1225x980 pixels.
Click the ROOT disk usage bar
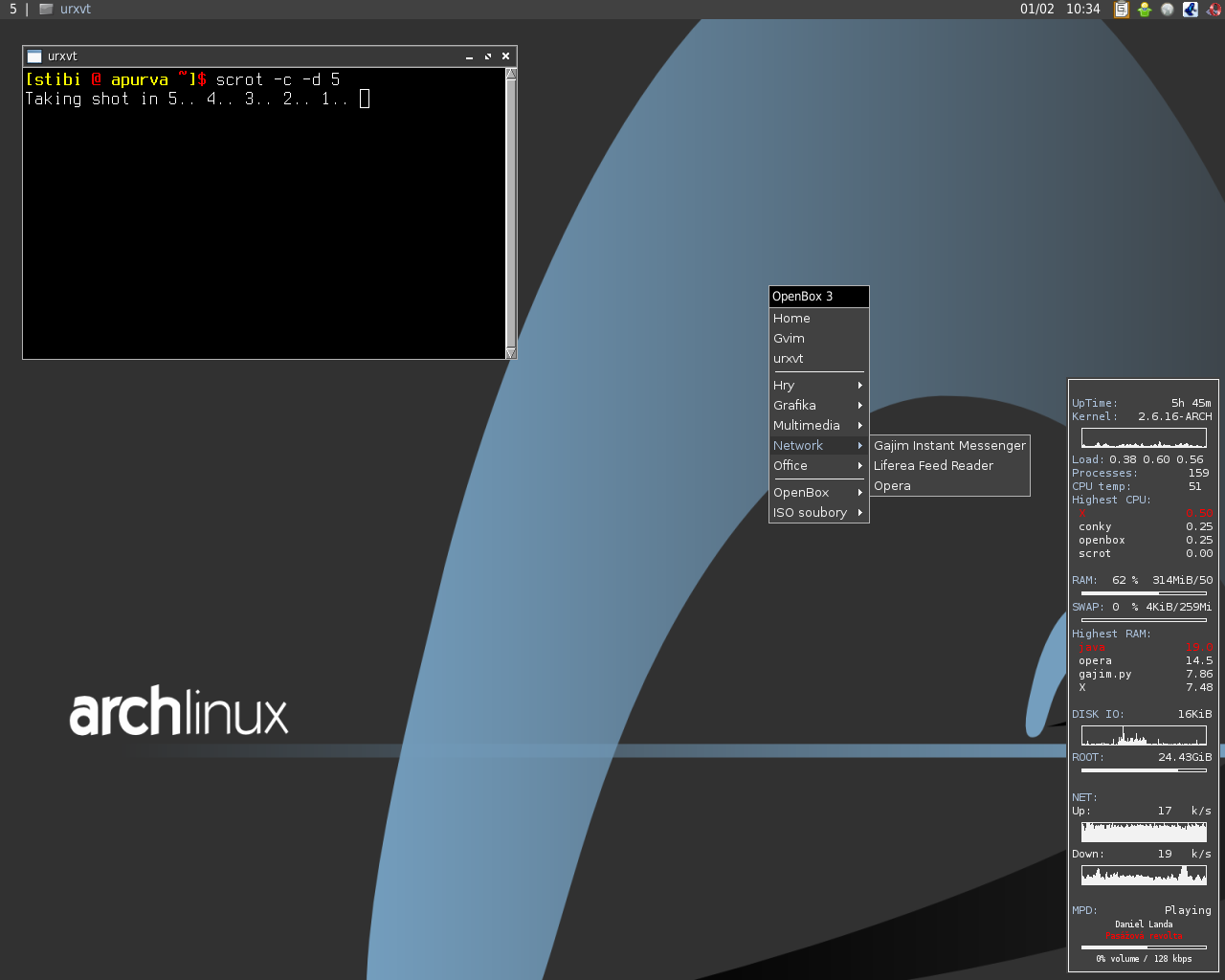pos(1144,770)
